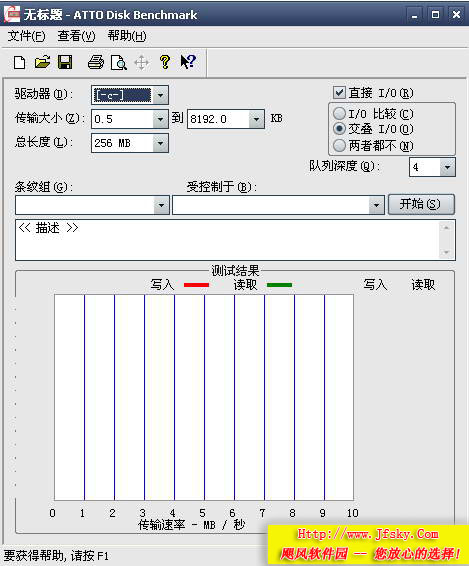Click the 队列深度(Q) label
Screen dimensions: 469x566
(x=344, y=166)
